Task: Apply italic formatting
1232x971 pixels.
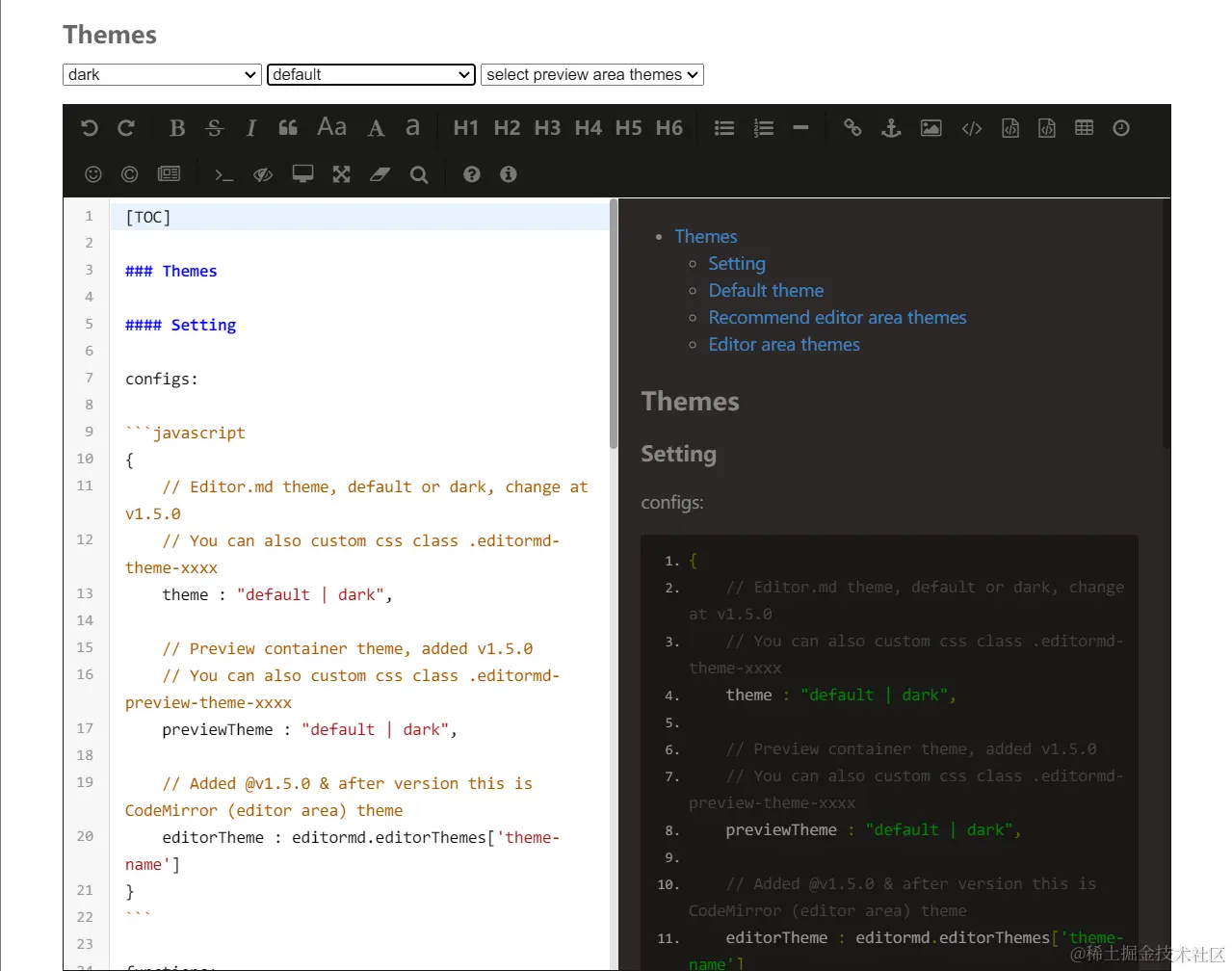Action: (250, 128)
